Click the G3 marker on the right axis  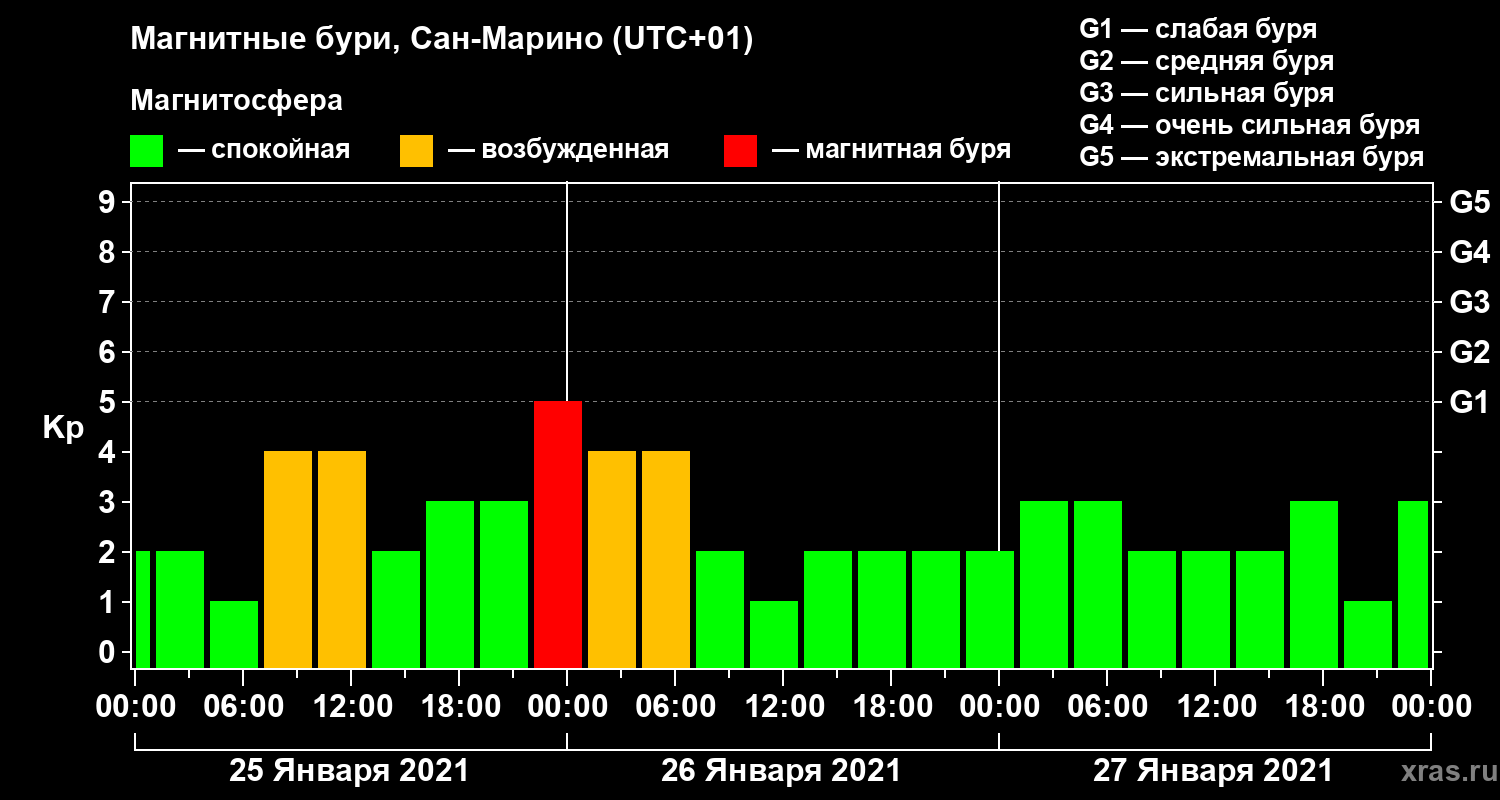coord(1469,302)
